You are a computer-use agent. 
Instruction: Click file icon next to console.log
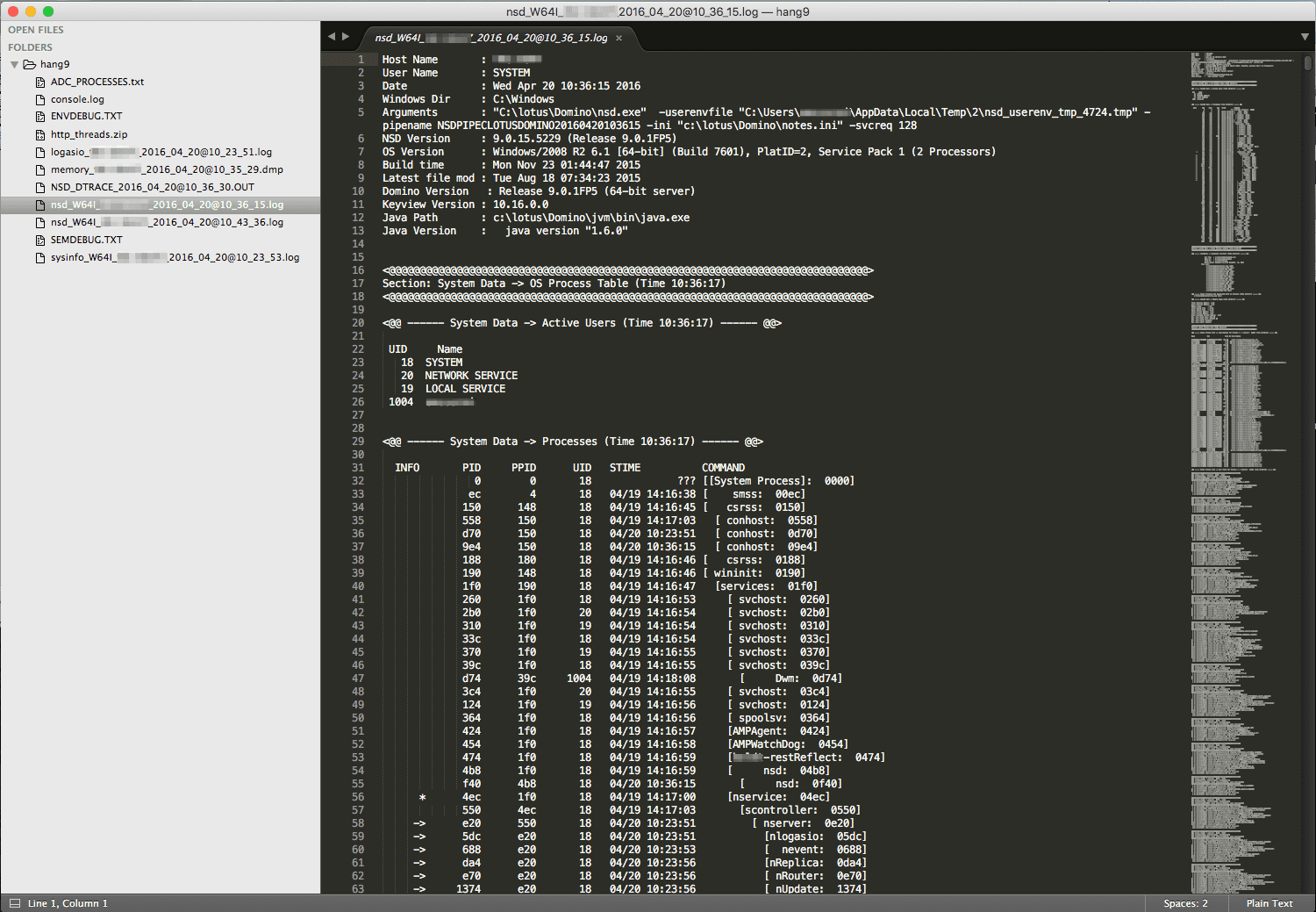[x=40, y=99]
